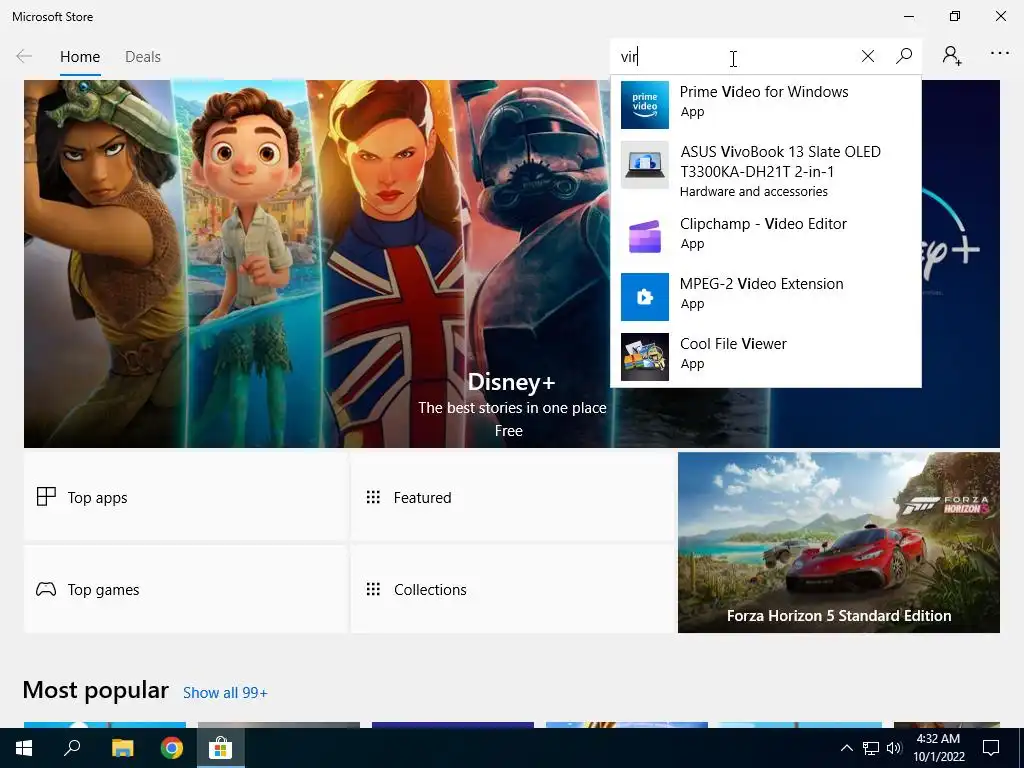This screenshot has height=768, width=1024.
Task: Switch to the Home tab
Action: click(x=80, y=57)
